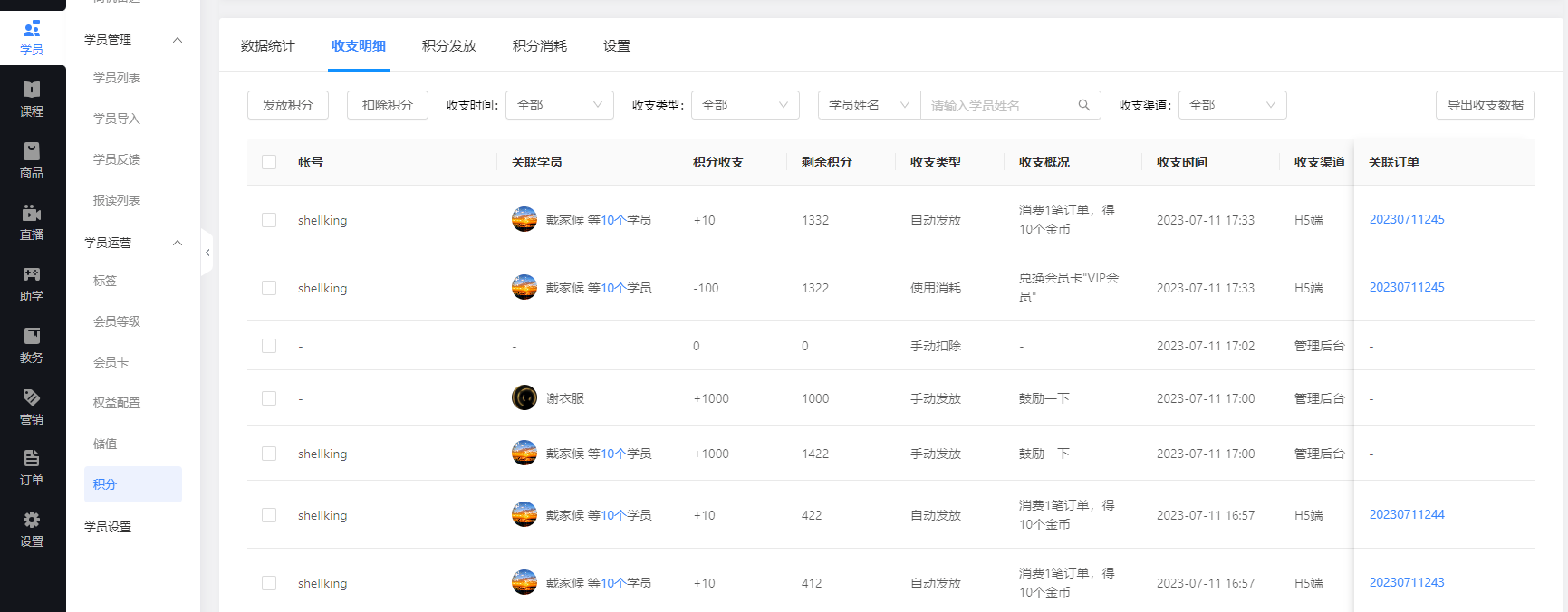
Task: Open the 营销 marketing icon
Action: (x=32, y=397)
